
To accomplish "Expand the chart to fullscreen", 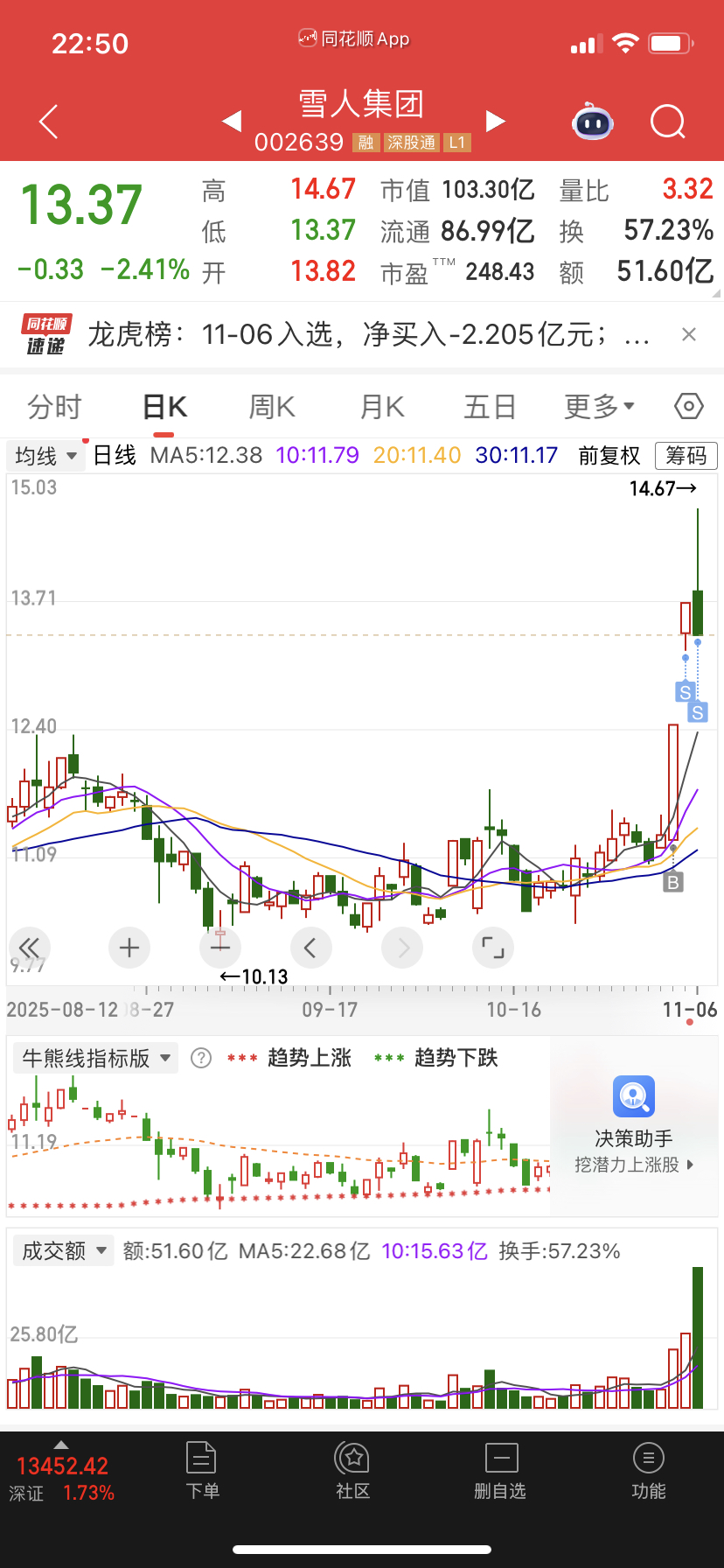I will 493,948.
